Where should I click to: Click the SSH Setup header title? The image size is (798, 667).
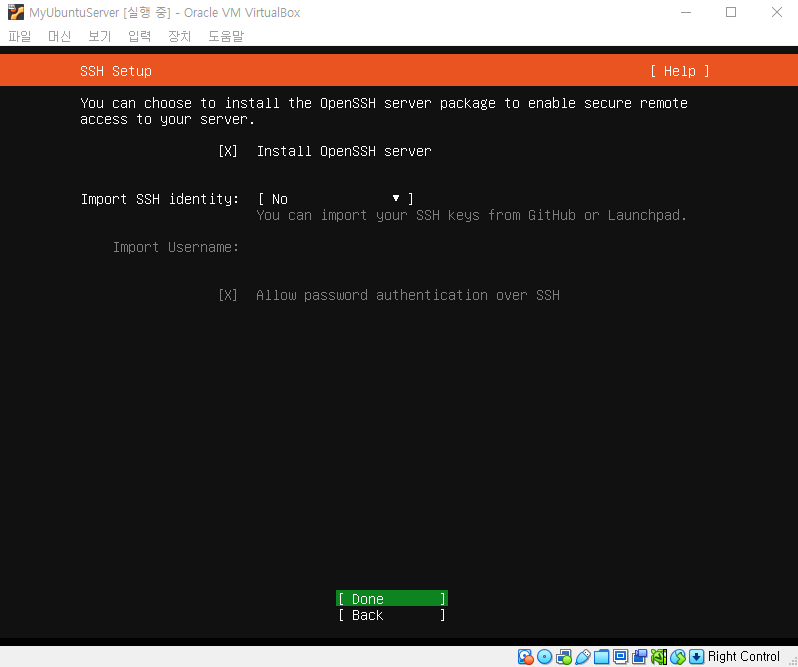(x=116, y=71)
